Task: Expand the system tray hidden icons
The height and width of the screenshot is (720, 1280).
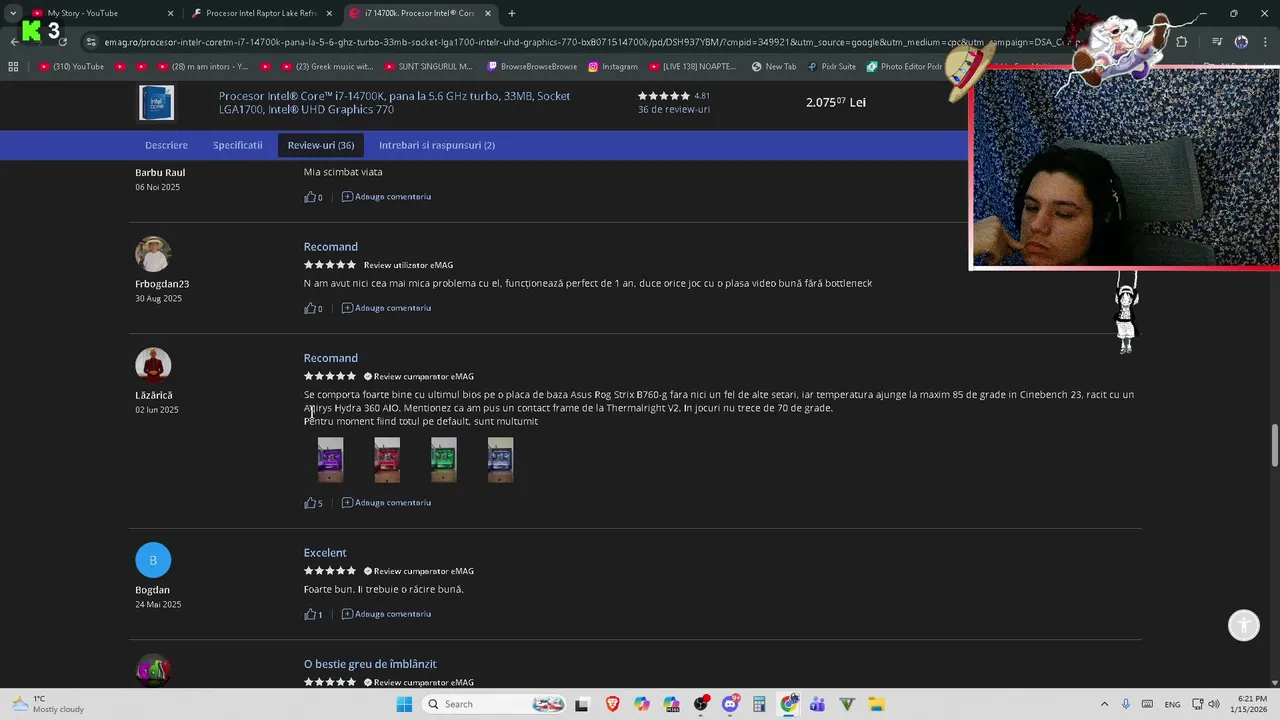Action: (1104, 704)
